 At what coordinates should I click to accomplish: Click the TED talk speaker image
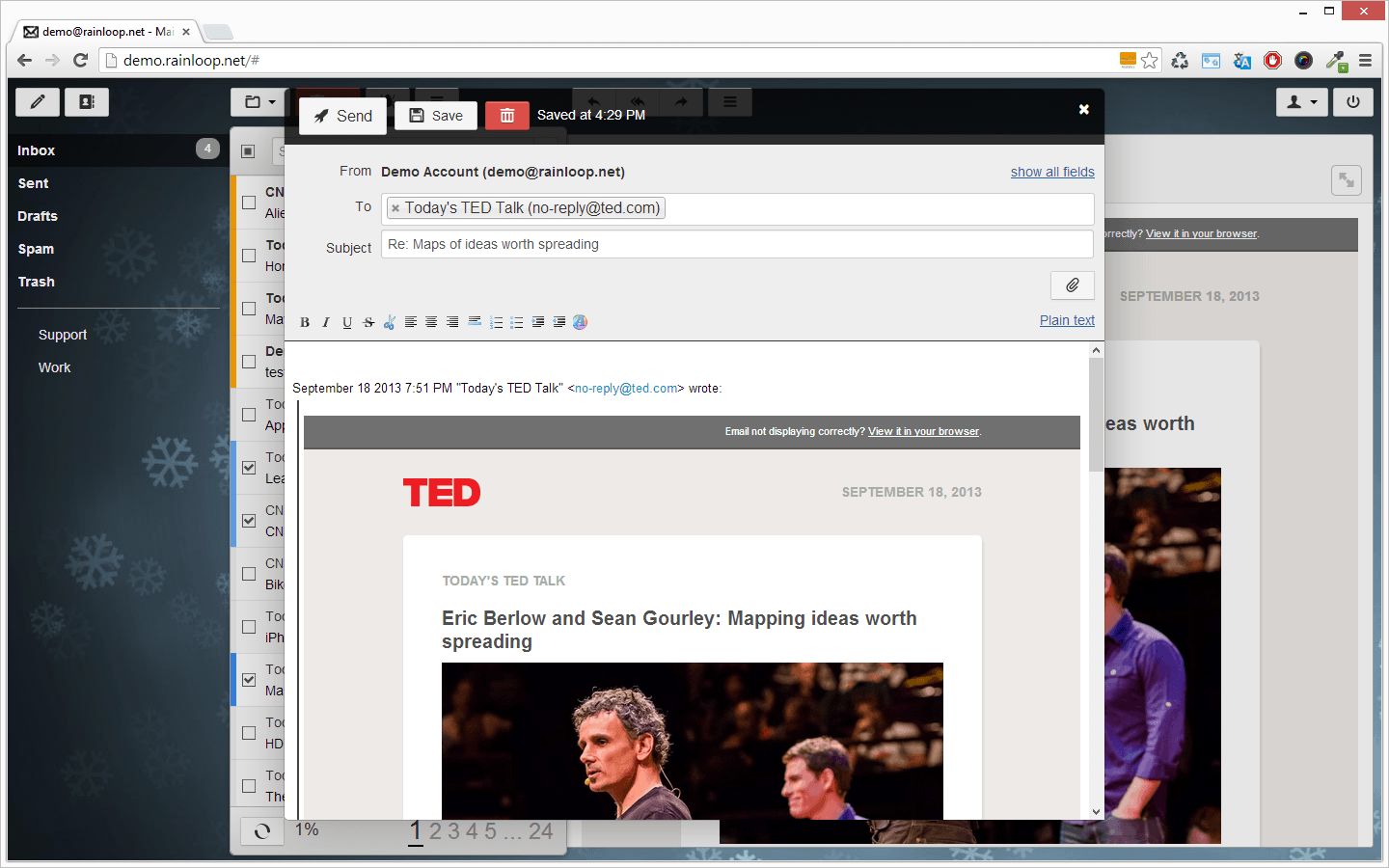[x=693, y=741]
